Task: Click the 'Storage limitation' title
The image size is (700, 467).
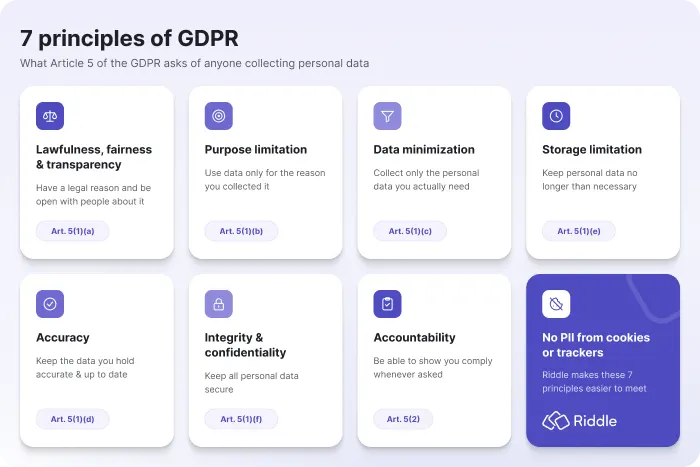Action: (x=592, y=150)
